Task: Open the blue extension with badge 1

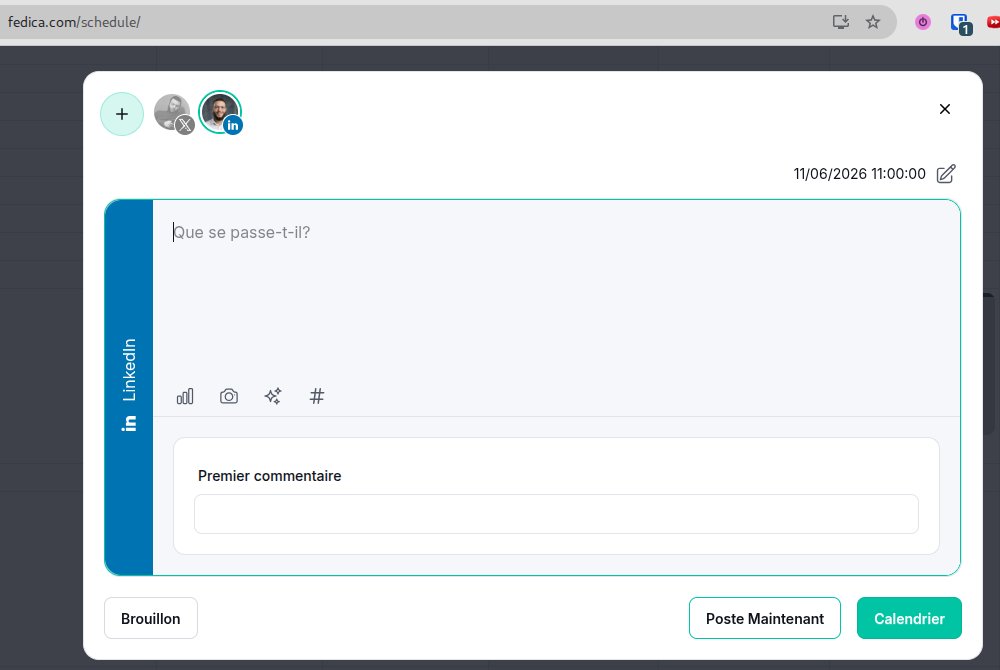Action: click(x=960, y=24)
